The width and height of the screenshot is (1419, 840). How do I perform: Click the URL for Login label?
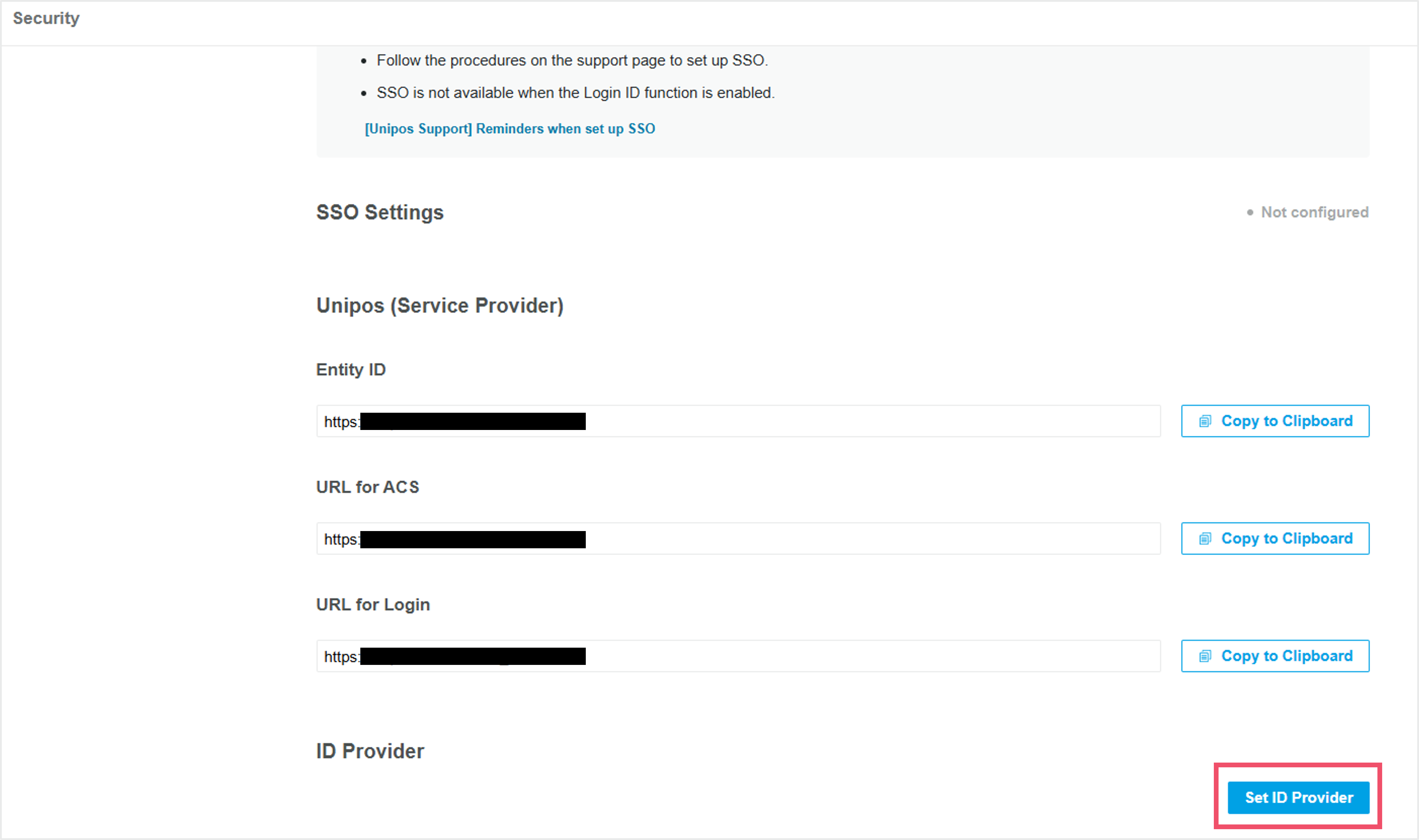click(x=373, y=604)
